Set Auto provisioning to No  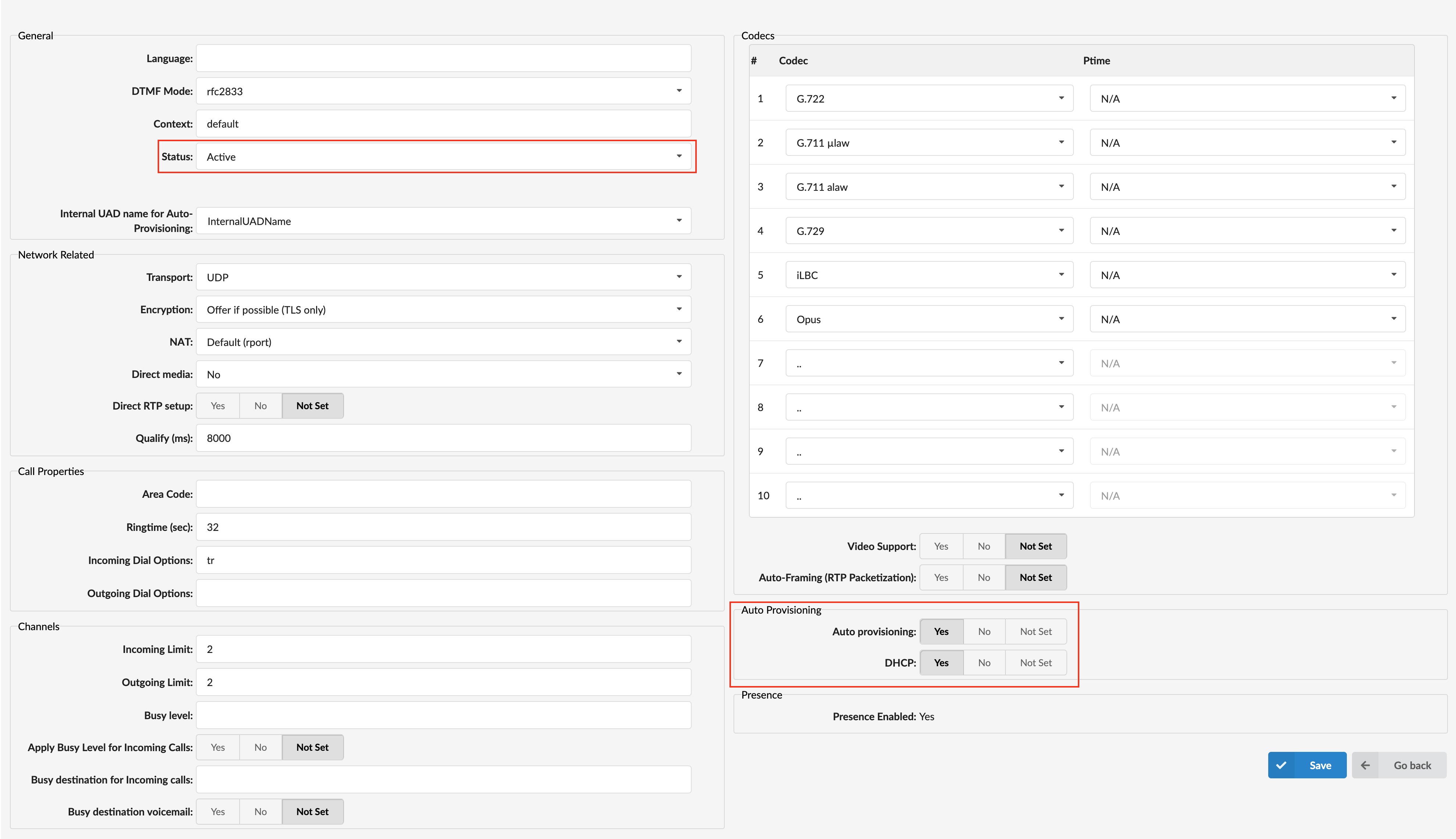pos(984,632)
